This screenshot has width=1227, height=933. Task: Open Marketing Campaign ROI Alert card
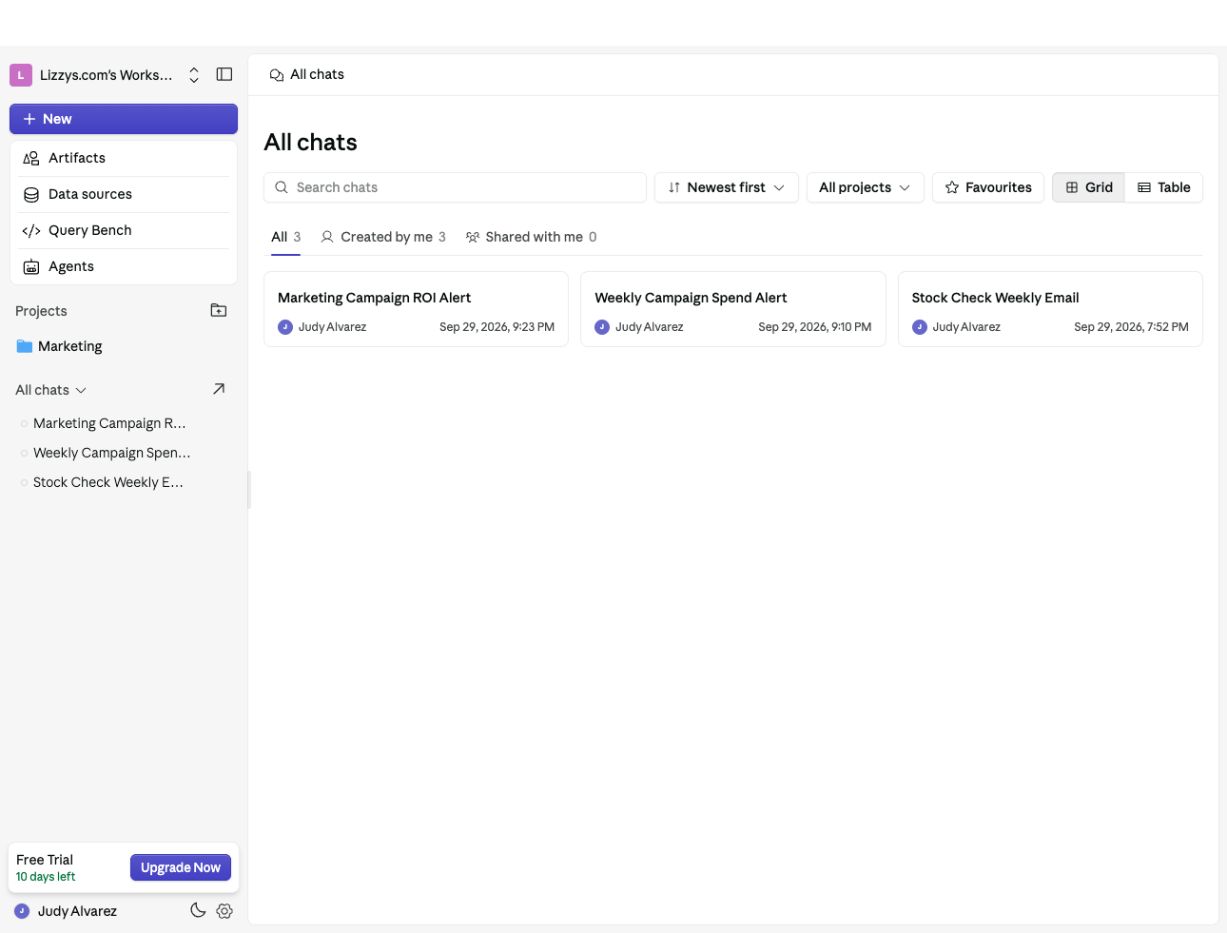click(x=416, y=309)
